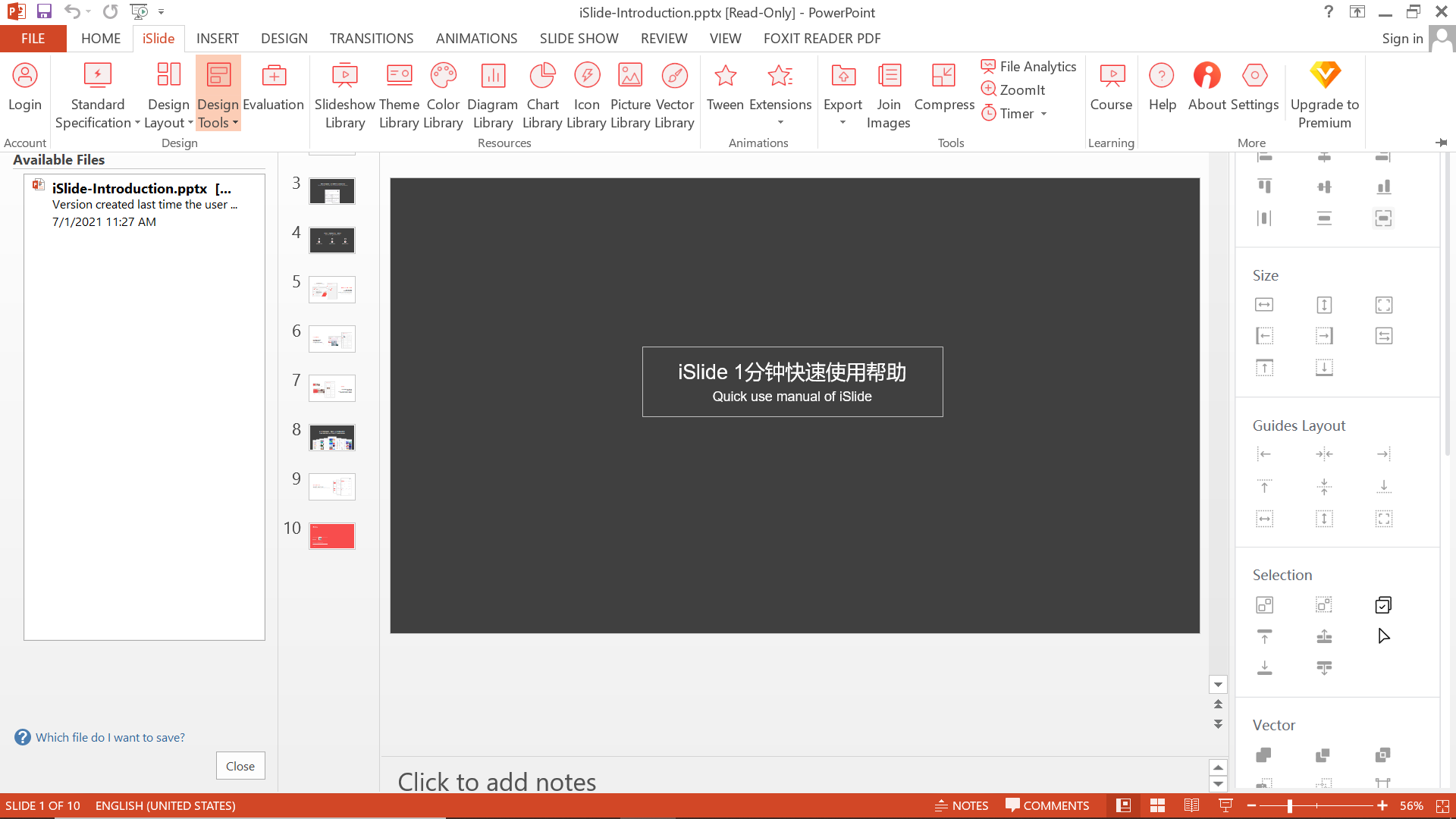
Task: Open the Vector Library
Action: [x=674, y=96]
